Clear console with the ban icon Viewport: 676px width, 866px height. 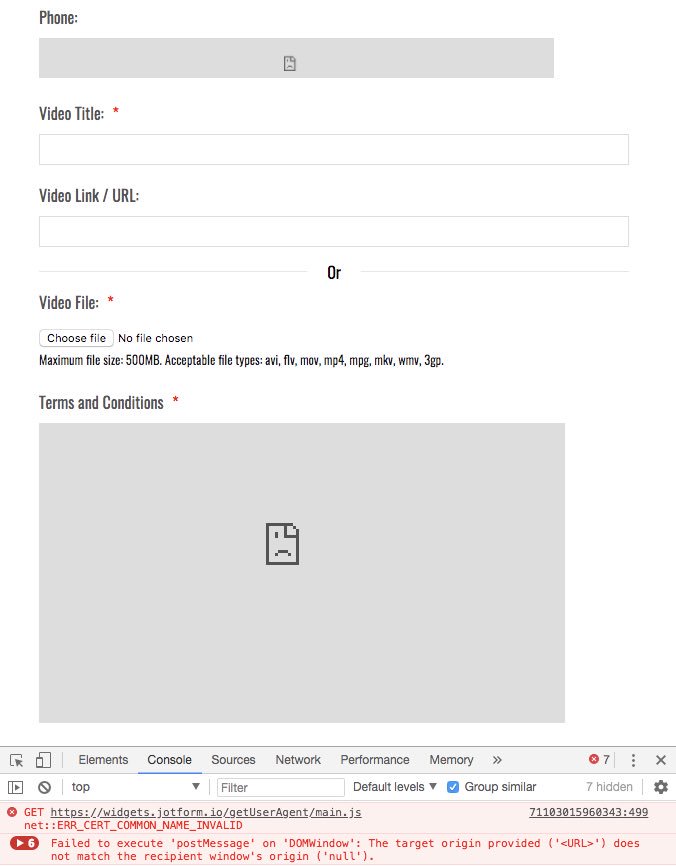click(x=45, y=787)
